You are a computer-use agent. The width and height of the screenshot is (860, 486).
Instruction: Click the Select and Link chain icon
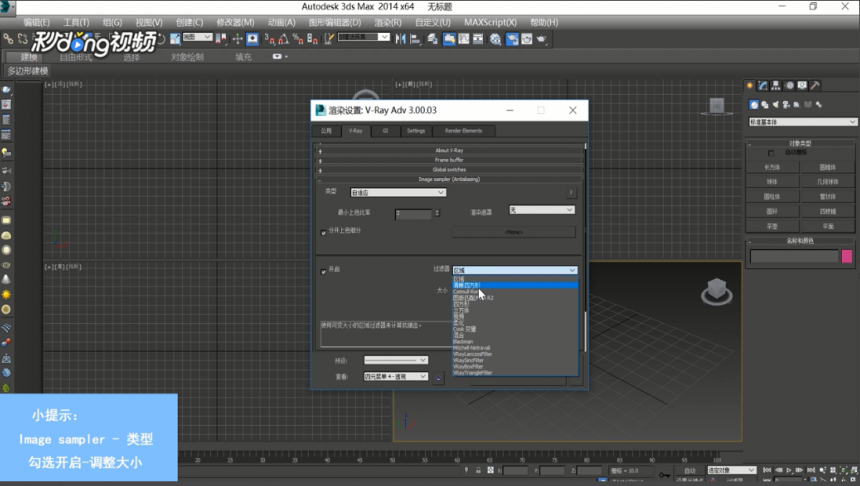(x=8, y=38)
